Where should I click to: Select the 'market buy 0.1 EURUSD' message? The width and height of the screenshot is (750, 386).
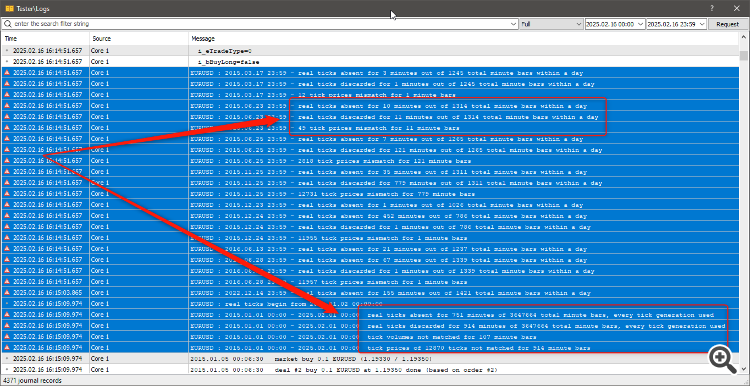click(311, 359)
